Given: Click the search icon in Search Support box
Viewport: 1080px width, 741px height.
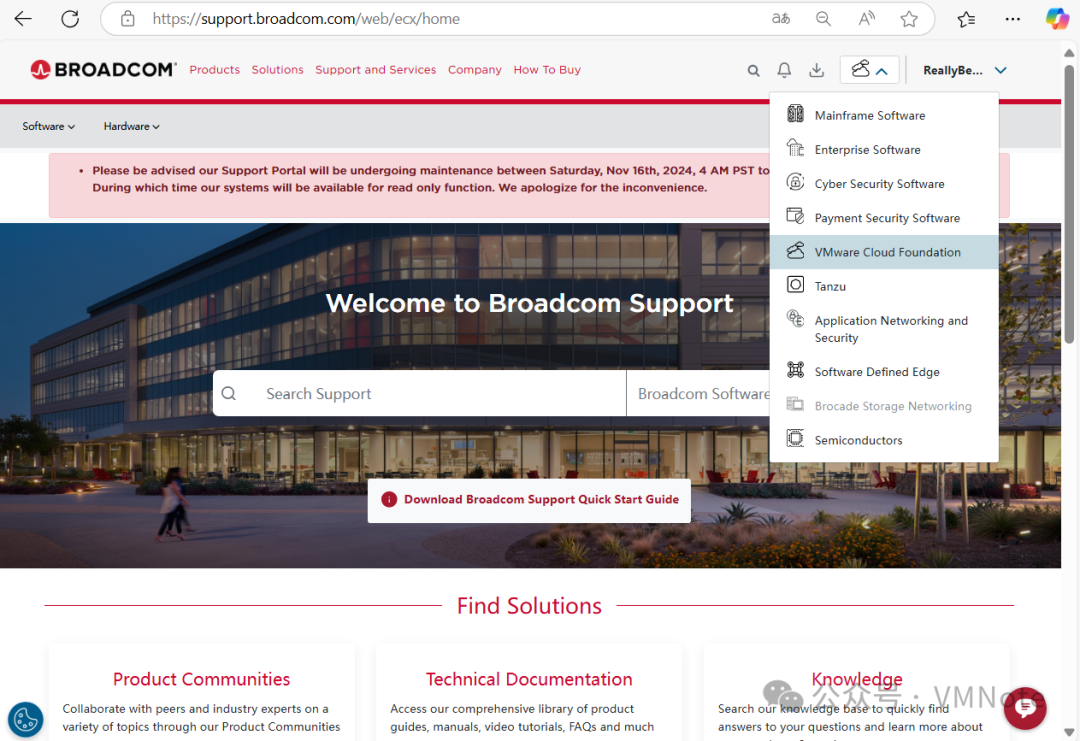Looking at the screenshot, I should [x=229, y=393].
